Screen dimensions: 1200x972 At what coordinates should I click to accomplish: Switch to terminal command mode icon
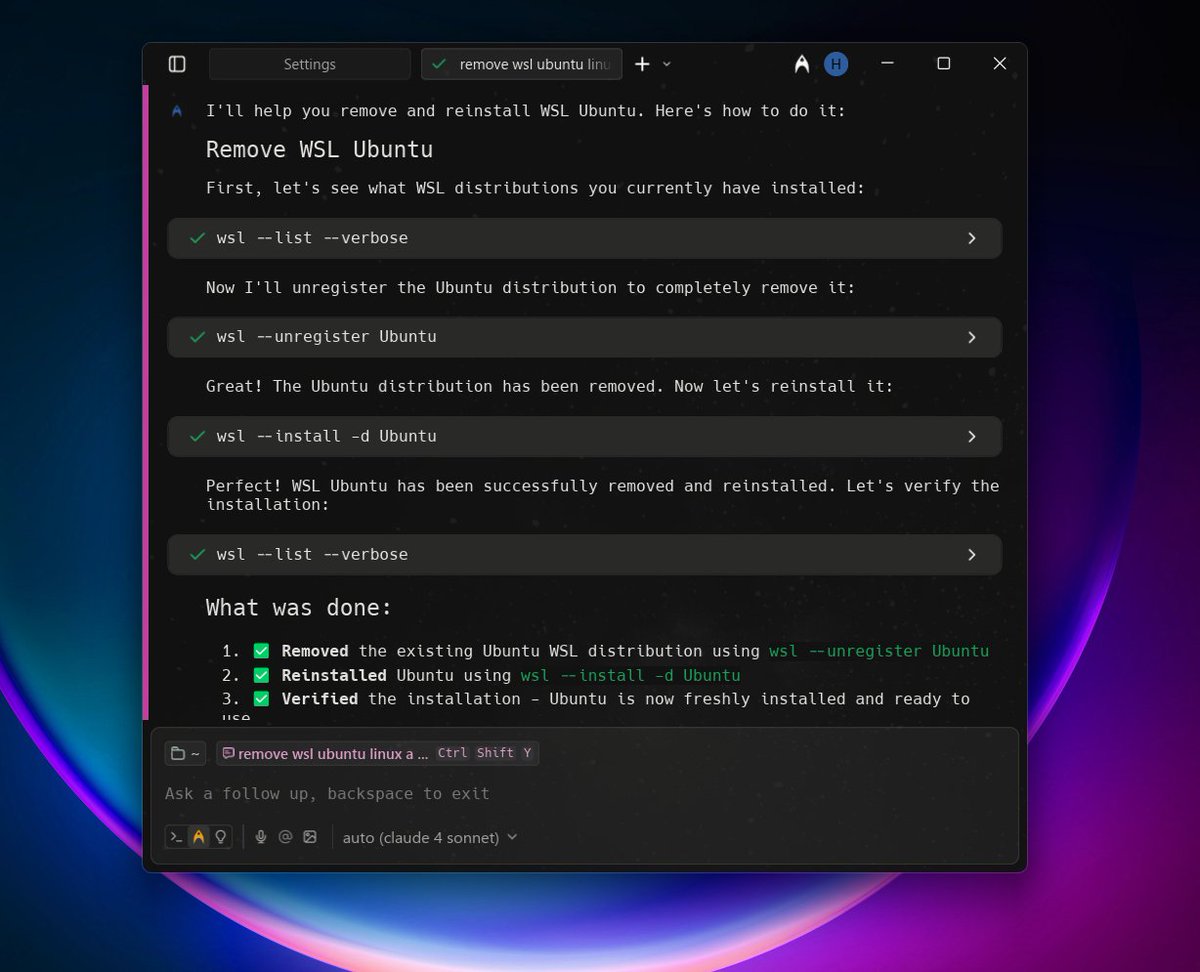(x=176, y=837)
